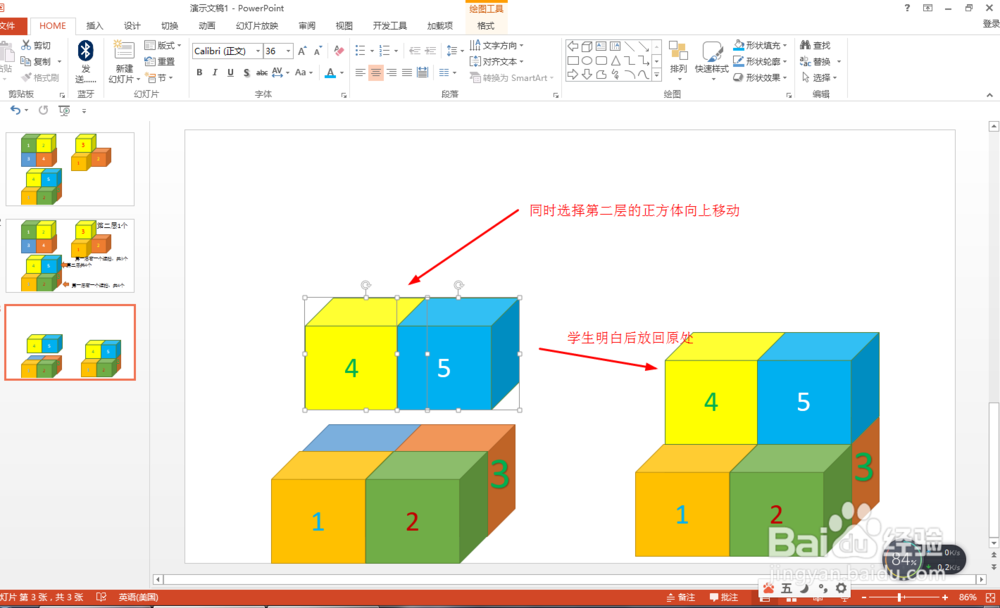The height and width of the screenshot is (608, 1000).
Task: Open the Shape Outline (形状轮廓) dropdown
Action: tap(760, 61)
